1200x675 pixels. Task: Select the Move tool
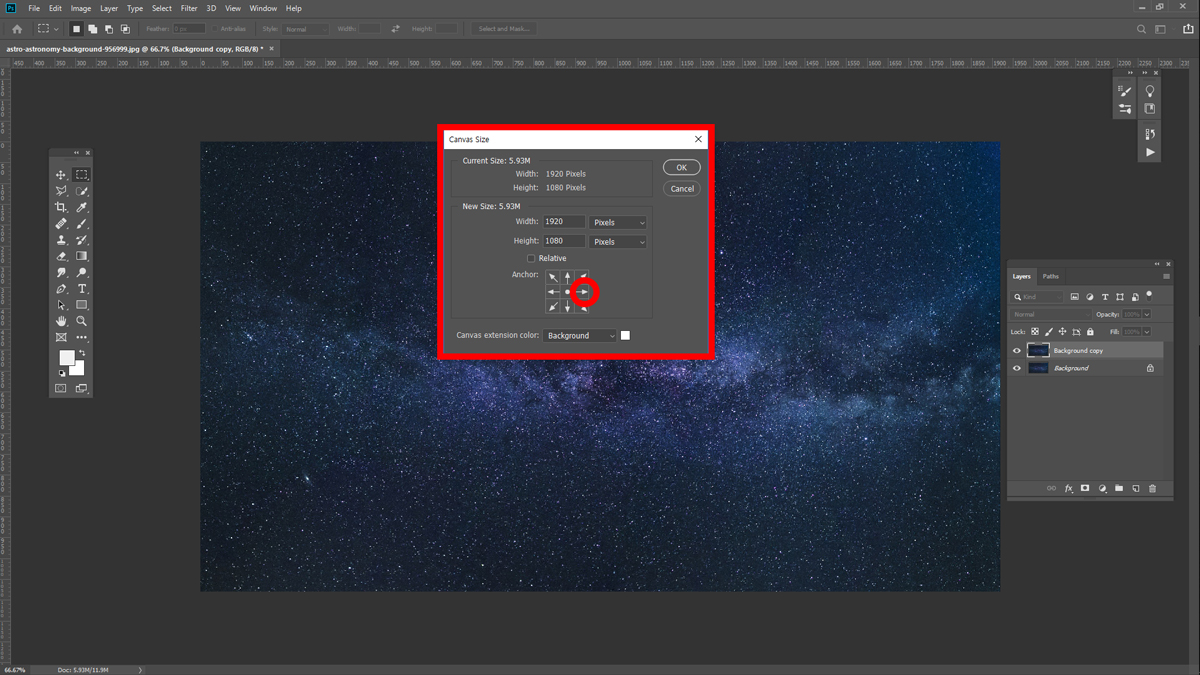(61, 175)
